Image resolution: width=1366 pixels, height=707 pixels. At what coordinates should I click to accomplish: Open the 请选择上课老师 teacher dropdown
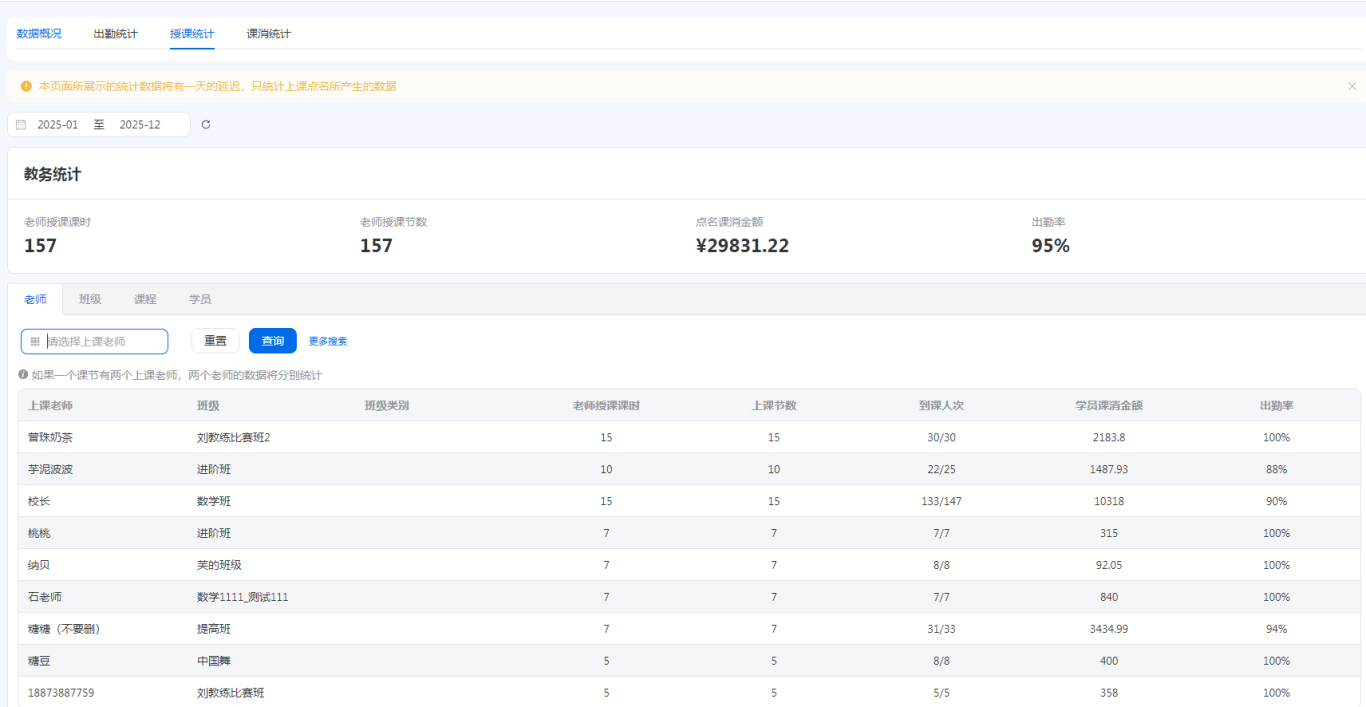[100, 342]
